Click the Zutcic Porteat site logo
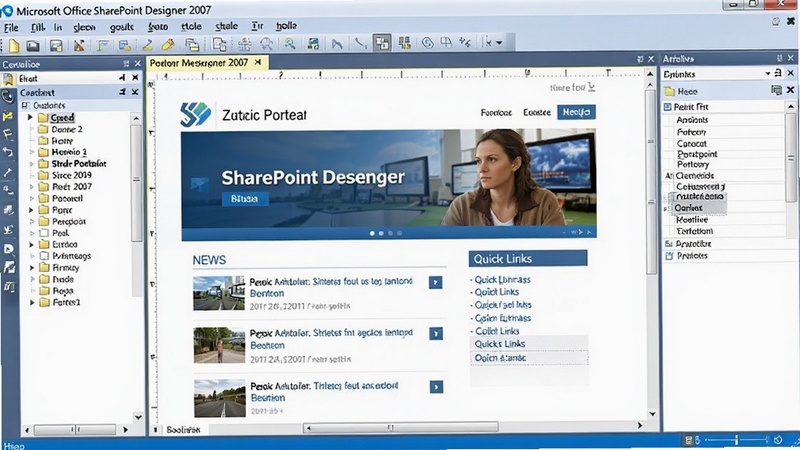Image resolution: width=800 pixels, height=450 pixels. tap(195, 114)
